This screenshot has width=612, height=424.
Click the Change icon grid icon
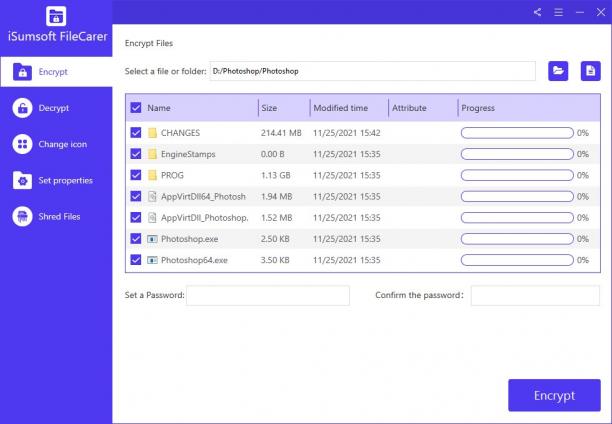pyautogui.click(x=22, y=144)
